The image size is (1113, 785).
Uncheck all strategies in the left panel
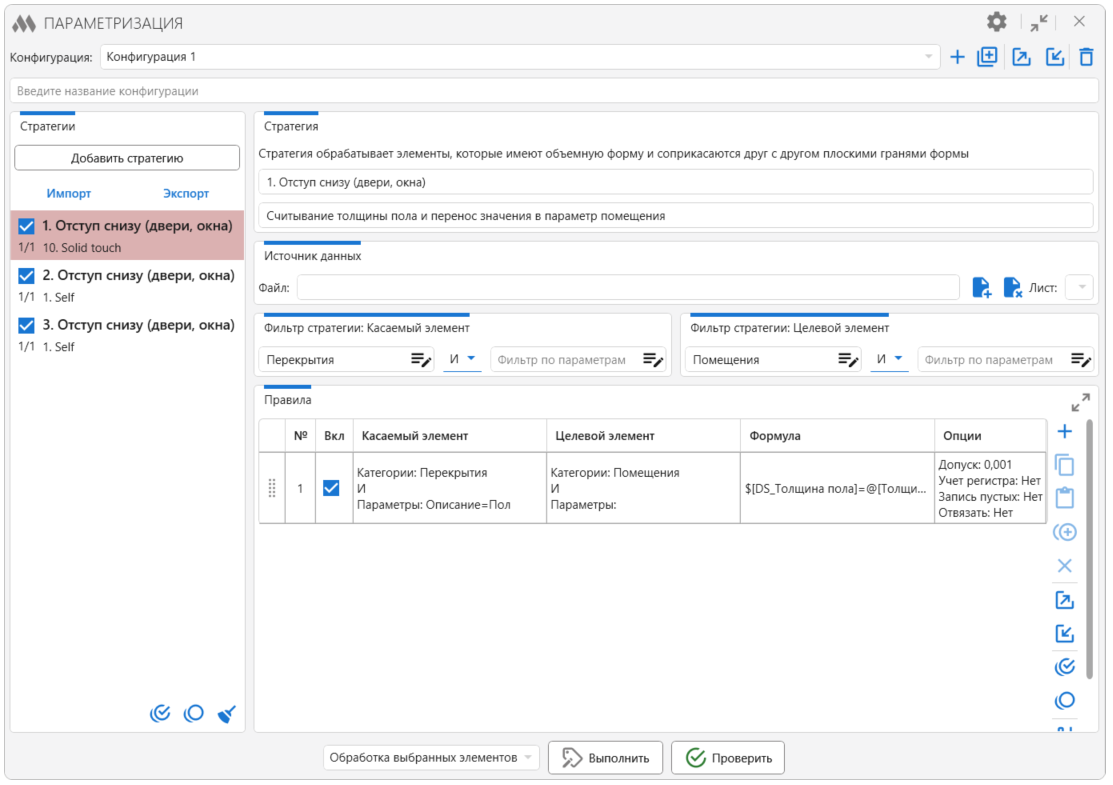(194, 713)
